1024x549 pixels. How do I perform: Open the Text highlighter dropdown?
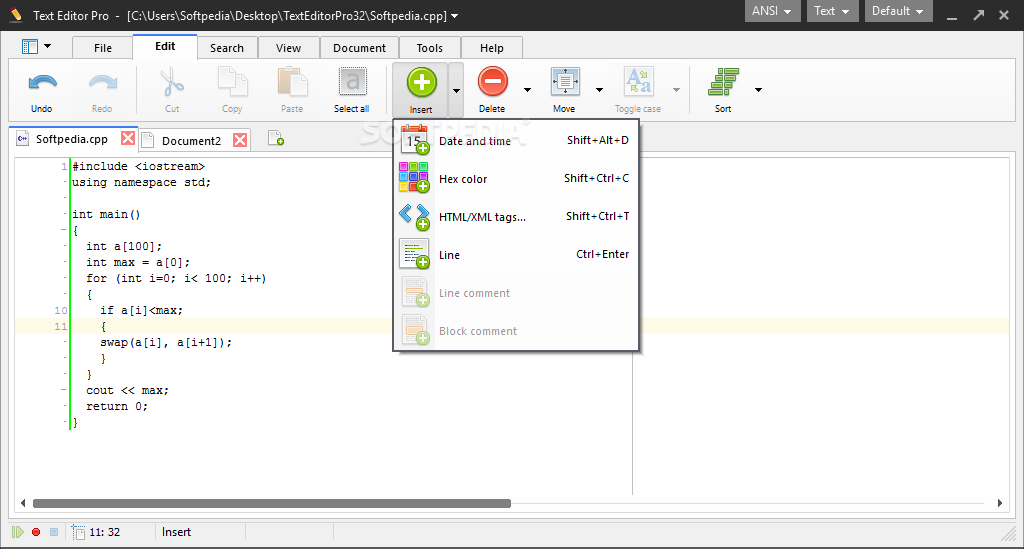(832, 11)
